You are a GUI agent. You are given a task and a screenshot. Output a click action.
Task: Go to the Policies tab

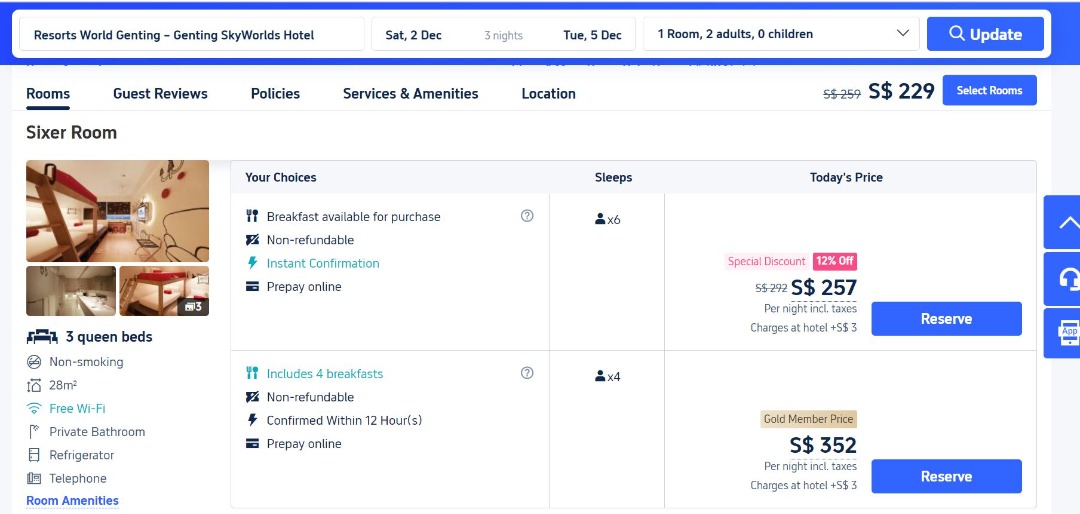point(275,93)
